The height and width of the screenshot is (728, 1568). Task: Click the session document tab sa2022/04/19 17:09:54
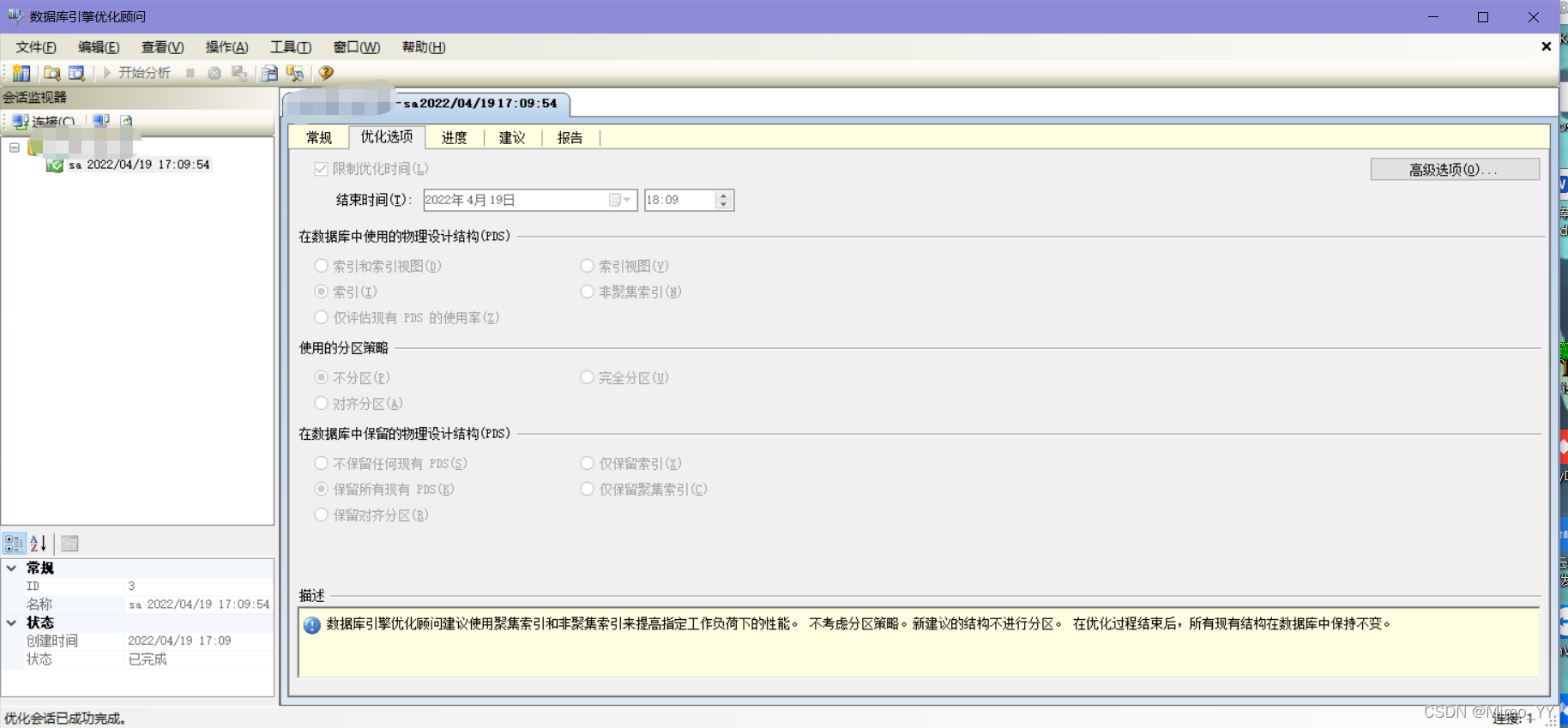426,104
